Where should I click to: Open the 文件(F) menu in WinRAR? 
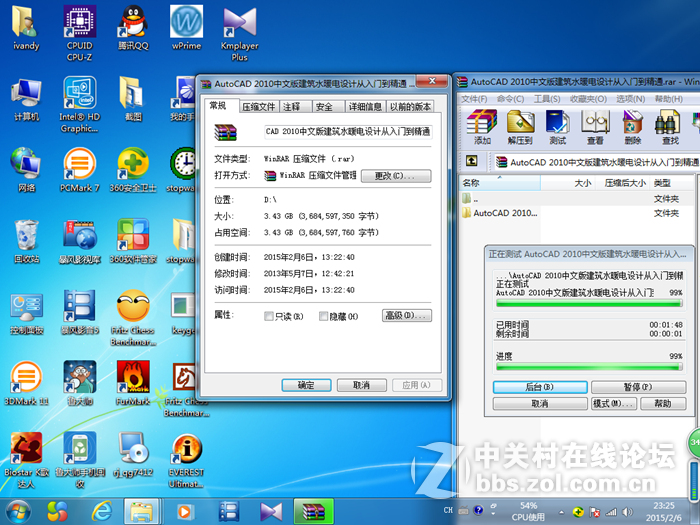click(x=474, y=99)
